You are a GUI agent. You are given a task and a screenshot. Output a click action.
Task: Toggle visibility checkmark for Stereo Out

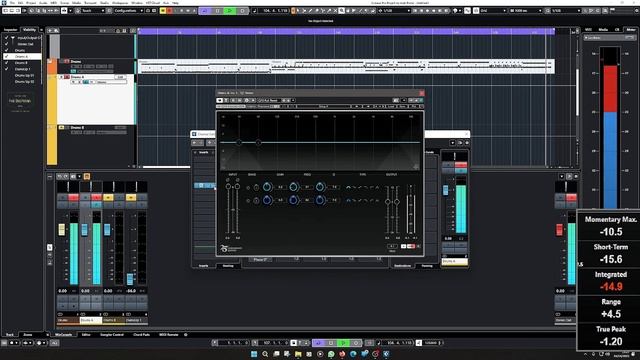coord(7,44)
